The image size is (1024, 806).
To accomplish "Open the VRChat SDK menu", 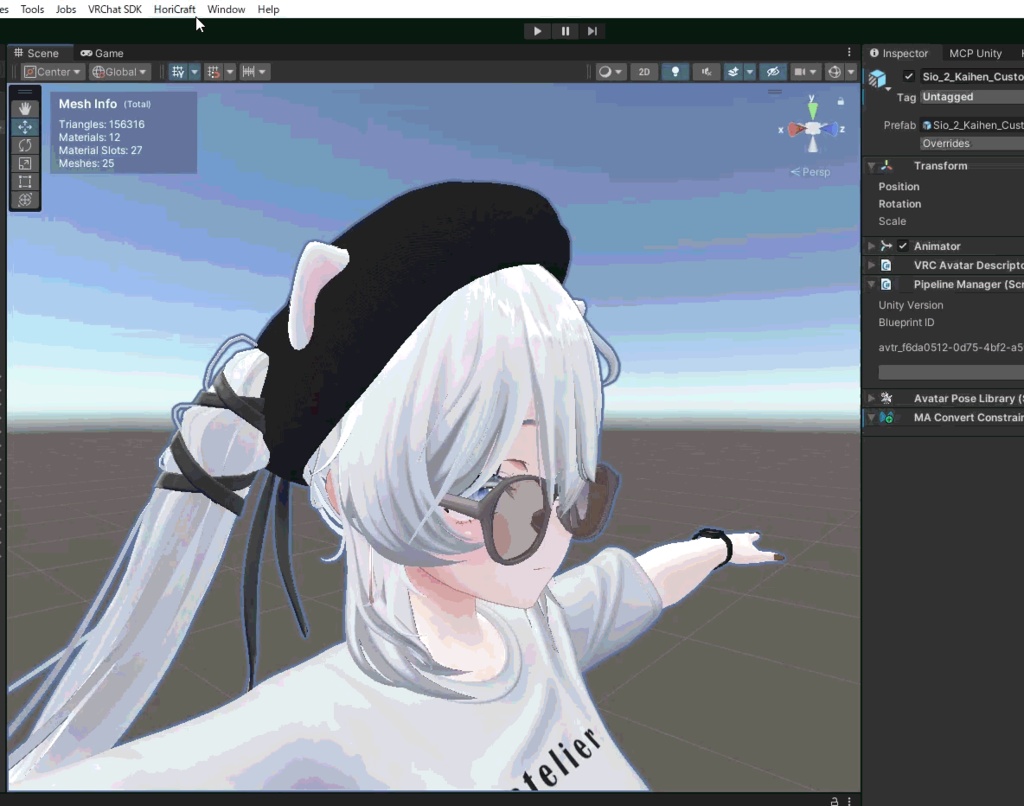I will point(115,9).
